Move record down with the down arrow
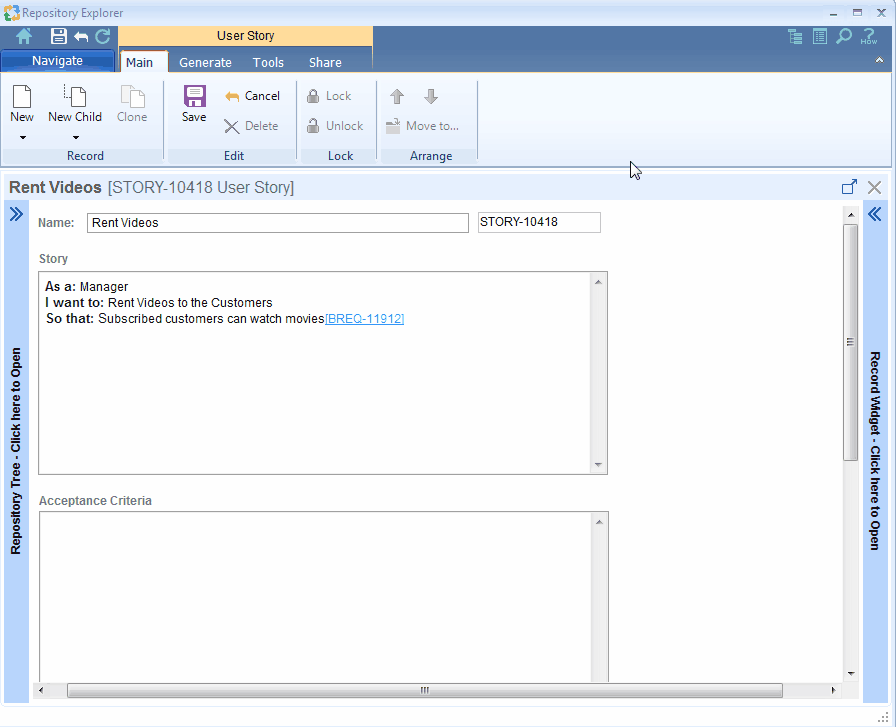The height and width of the screenshot is (727, 896). (x=431, y=96)
